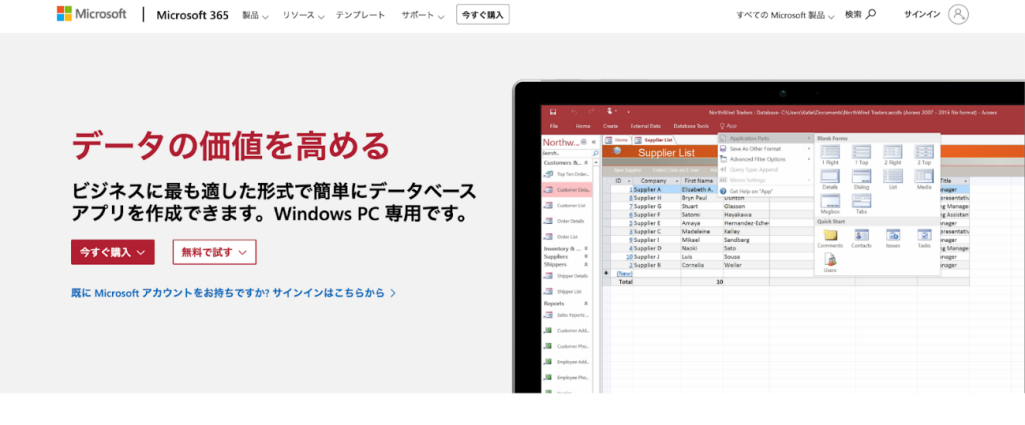Viewport: 1025px width, 425px height.
Task: Open Customer List in navigation pane
Action: 567,205
